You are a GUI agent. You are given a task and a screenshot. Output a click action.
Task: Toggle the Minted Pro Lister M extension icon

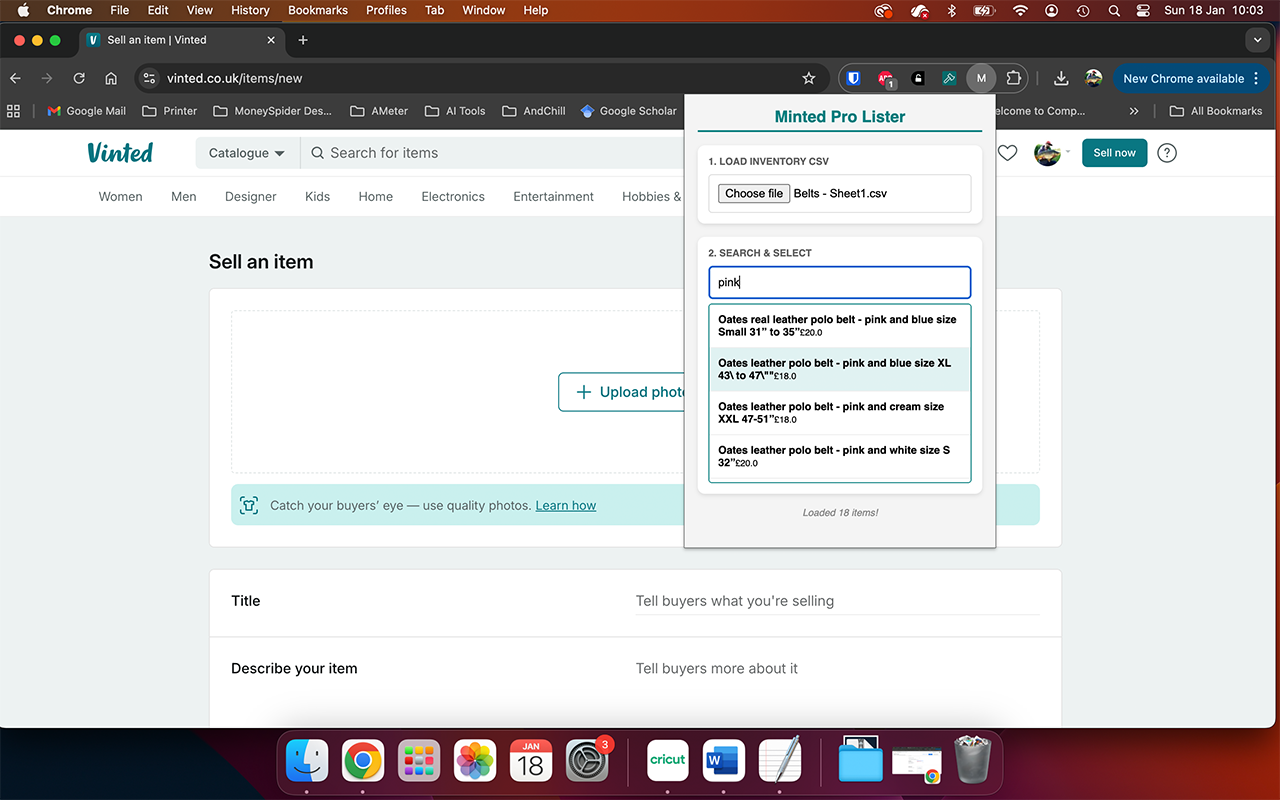pyautogui.click(x=982, y=78)
